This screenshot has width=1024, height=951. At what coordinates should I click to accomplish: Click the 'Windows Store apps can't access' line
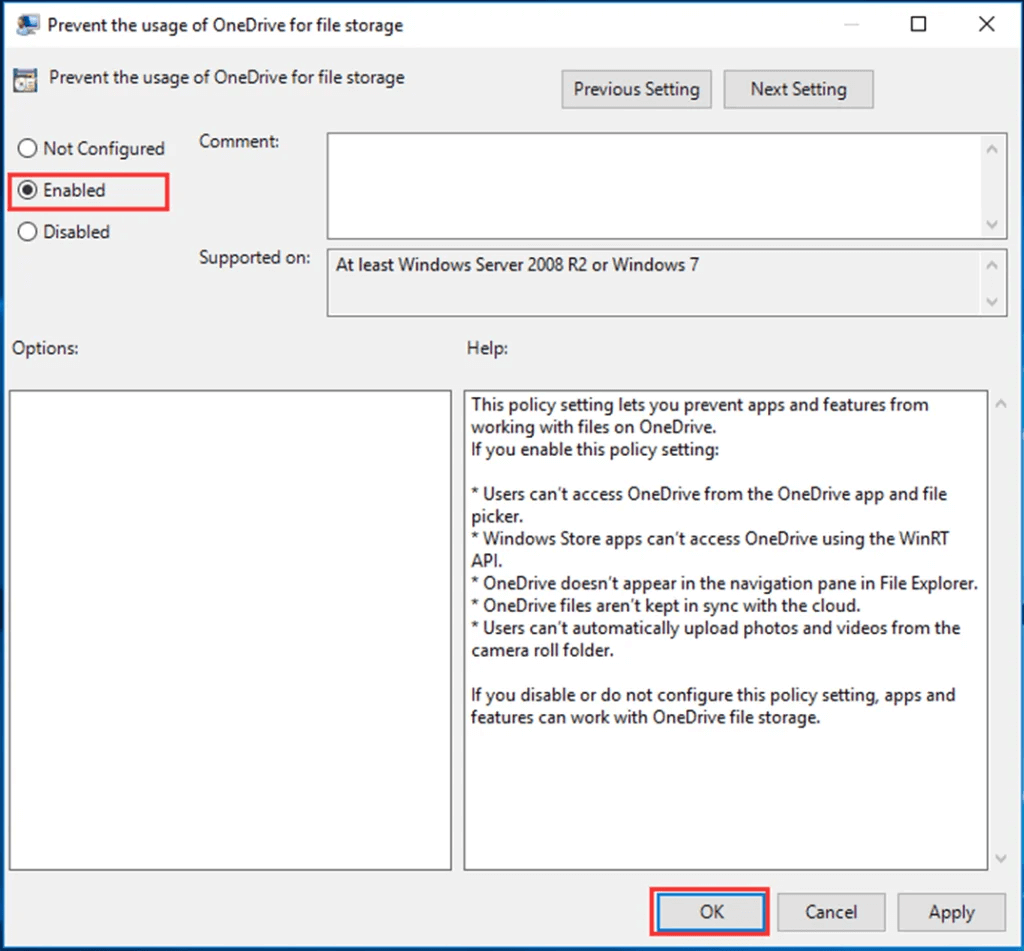click(x=710, y=549)
